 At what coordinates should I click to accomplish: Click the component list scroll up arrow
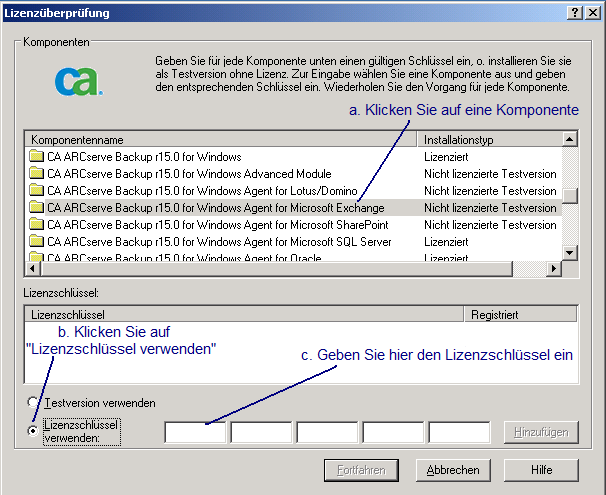570,139
